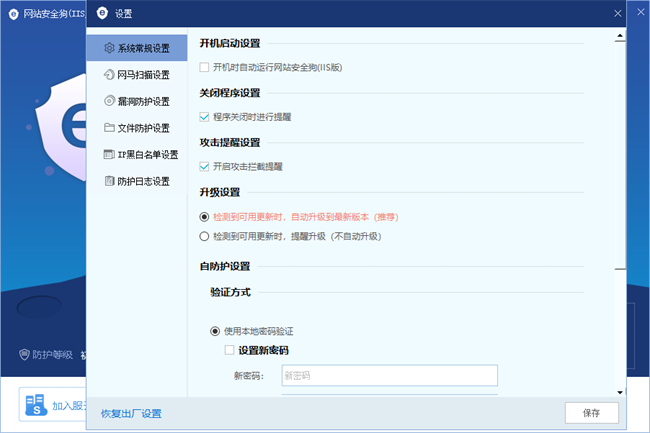Click the 设置 dialog shield logo icon
Screen dimensions: 650x433
click(x=101, y=14)
